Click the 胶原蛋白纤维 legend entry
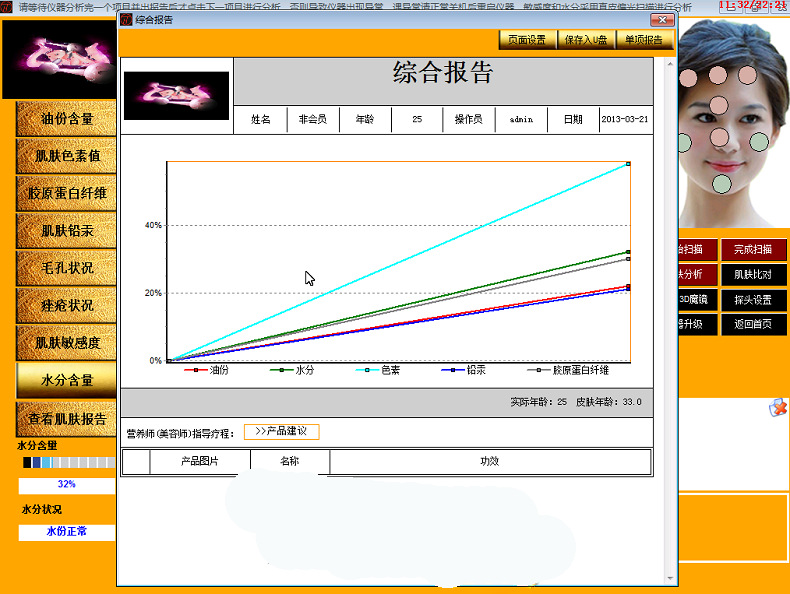The image size is (790, 594). (568, 370)
